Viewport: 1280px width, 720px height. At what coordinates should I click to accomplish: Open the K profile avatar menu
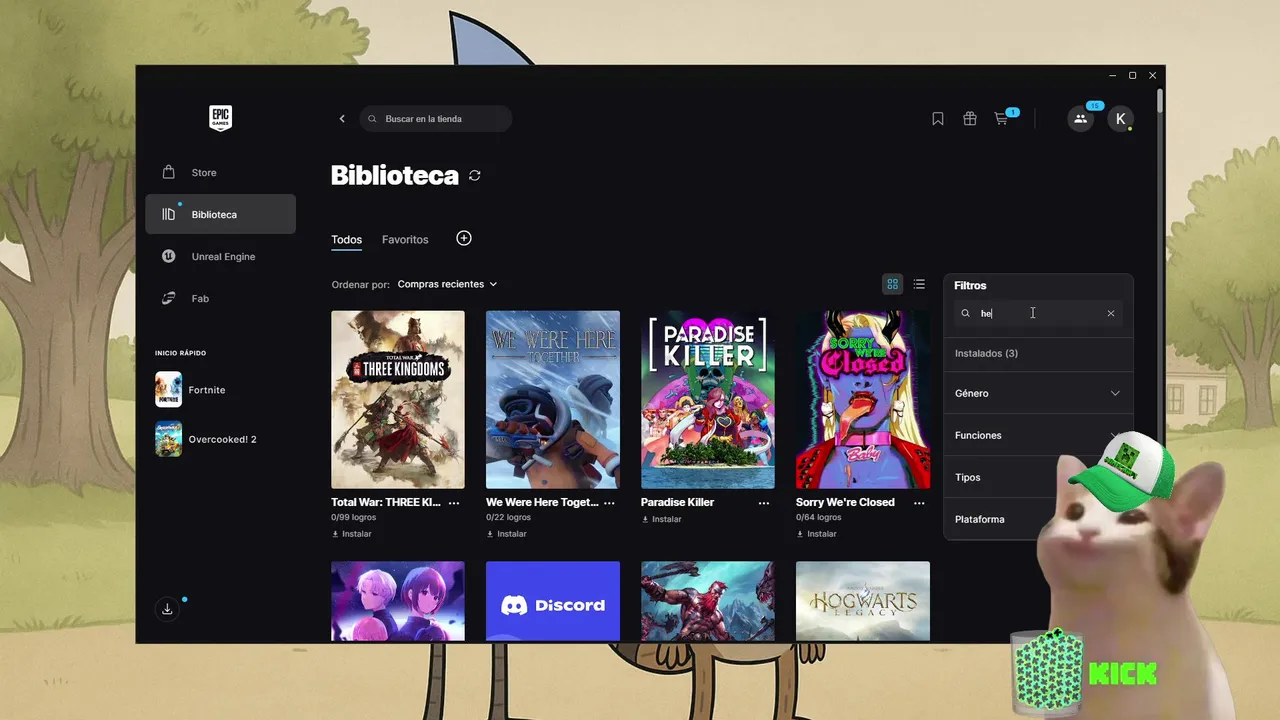[1121, 119]
